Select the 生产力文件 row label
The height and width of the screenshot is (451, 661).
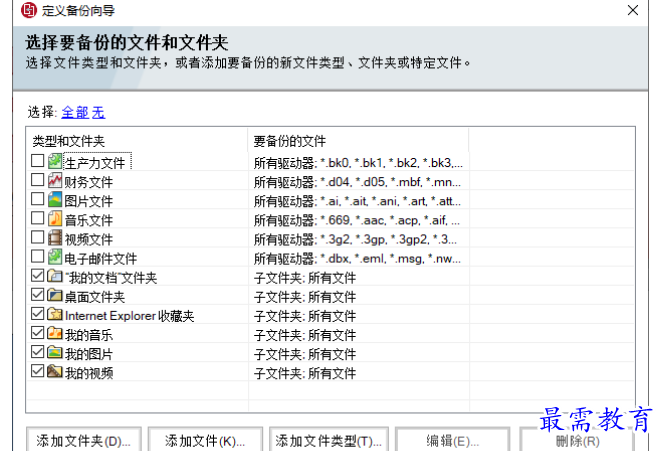pyautogui.click(x=97, y=162)
